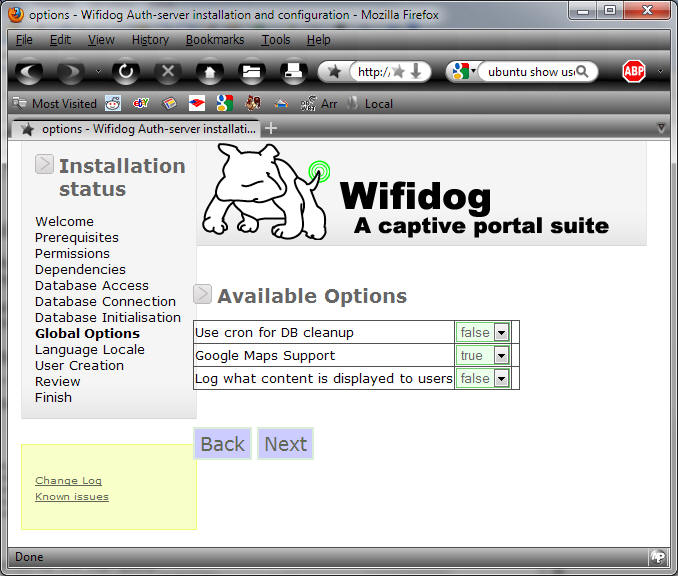678x576 pixels.
Task: Bookmark this page with the URL bar star
Action: coord(399,72)
